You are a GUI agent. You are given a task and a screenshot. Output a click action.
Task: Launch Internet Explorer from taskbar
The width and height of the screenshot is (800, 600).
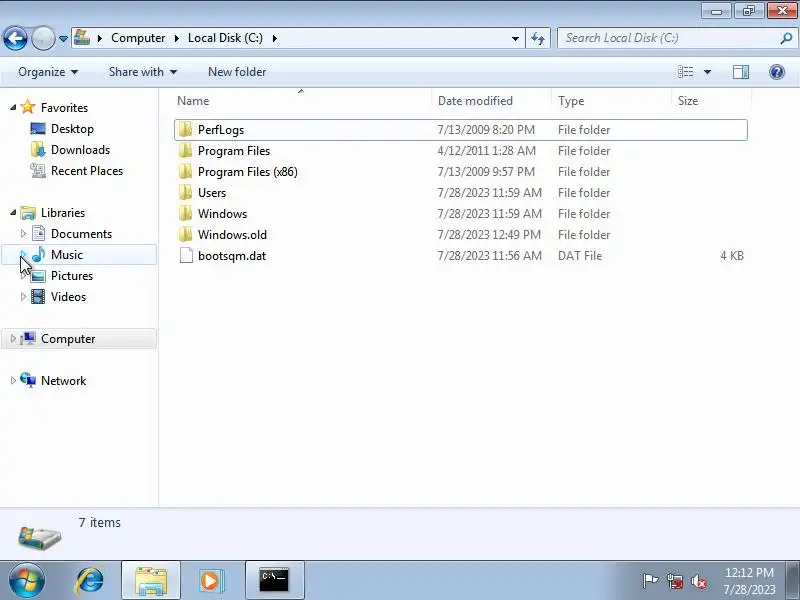tap(90, 580)
